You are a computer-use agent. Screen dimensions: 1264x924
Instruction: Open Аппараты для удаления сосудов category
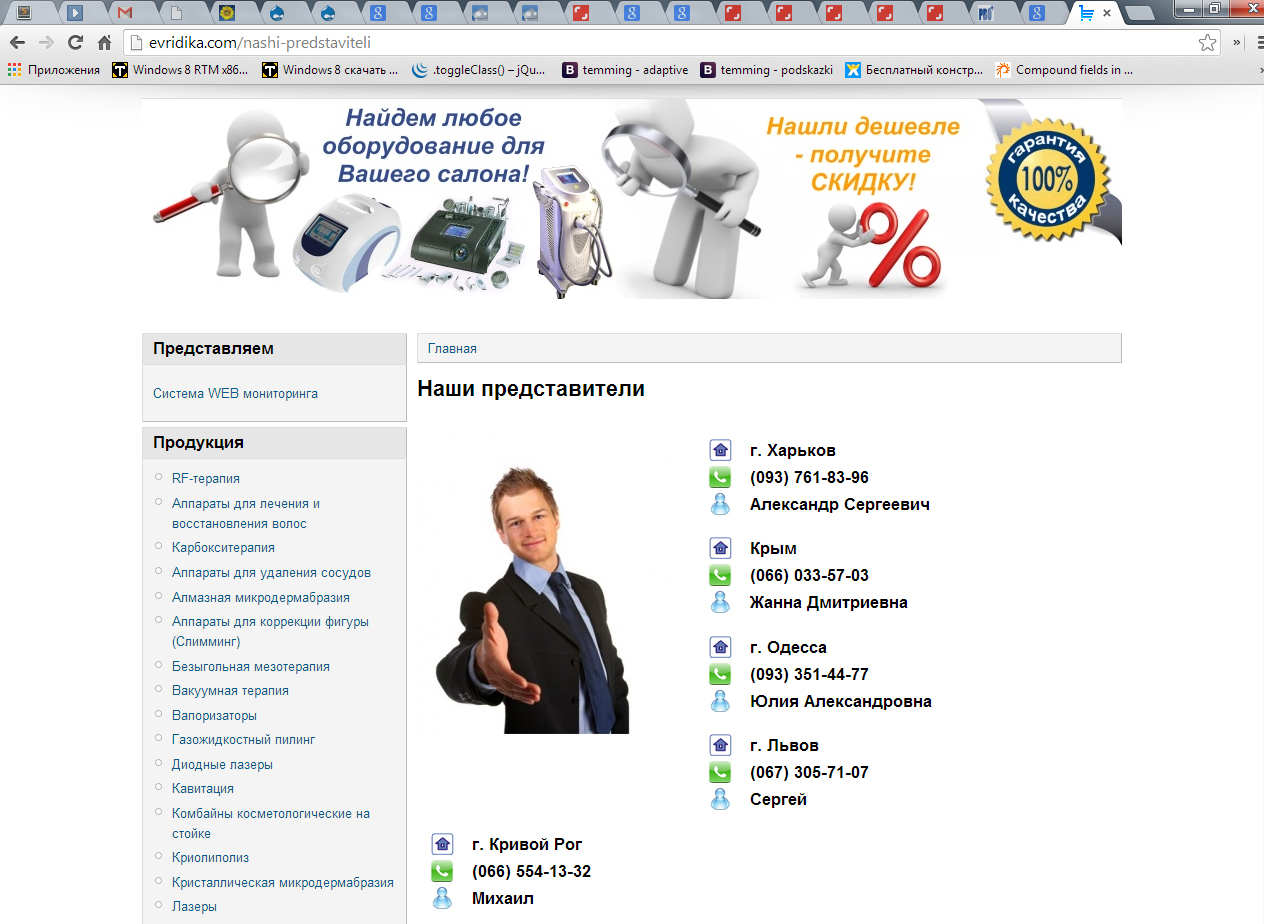click(271, 573)
